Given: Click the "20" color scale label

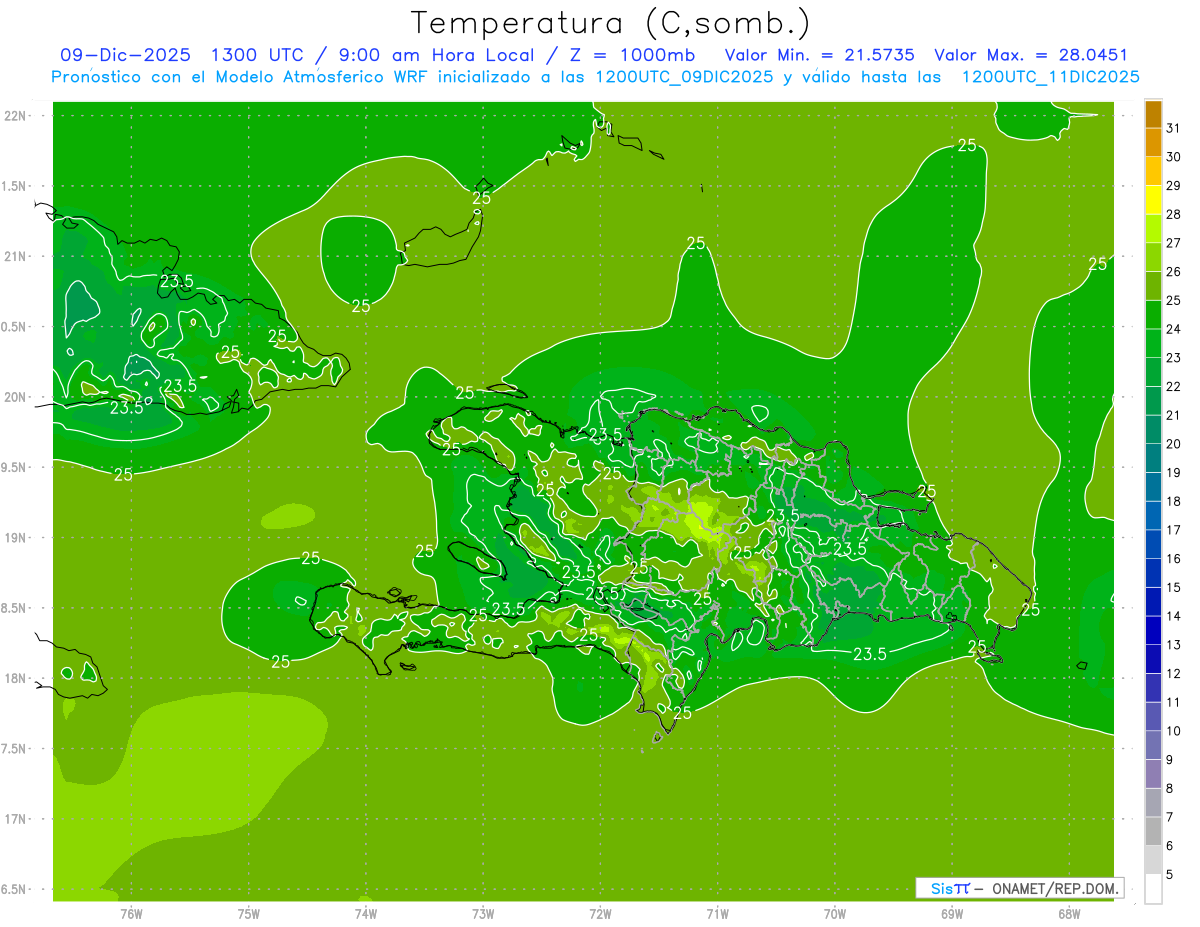Looking at the screenshot, I should pos(1174,444).
